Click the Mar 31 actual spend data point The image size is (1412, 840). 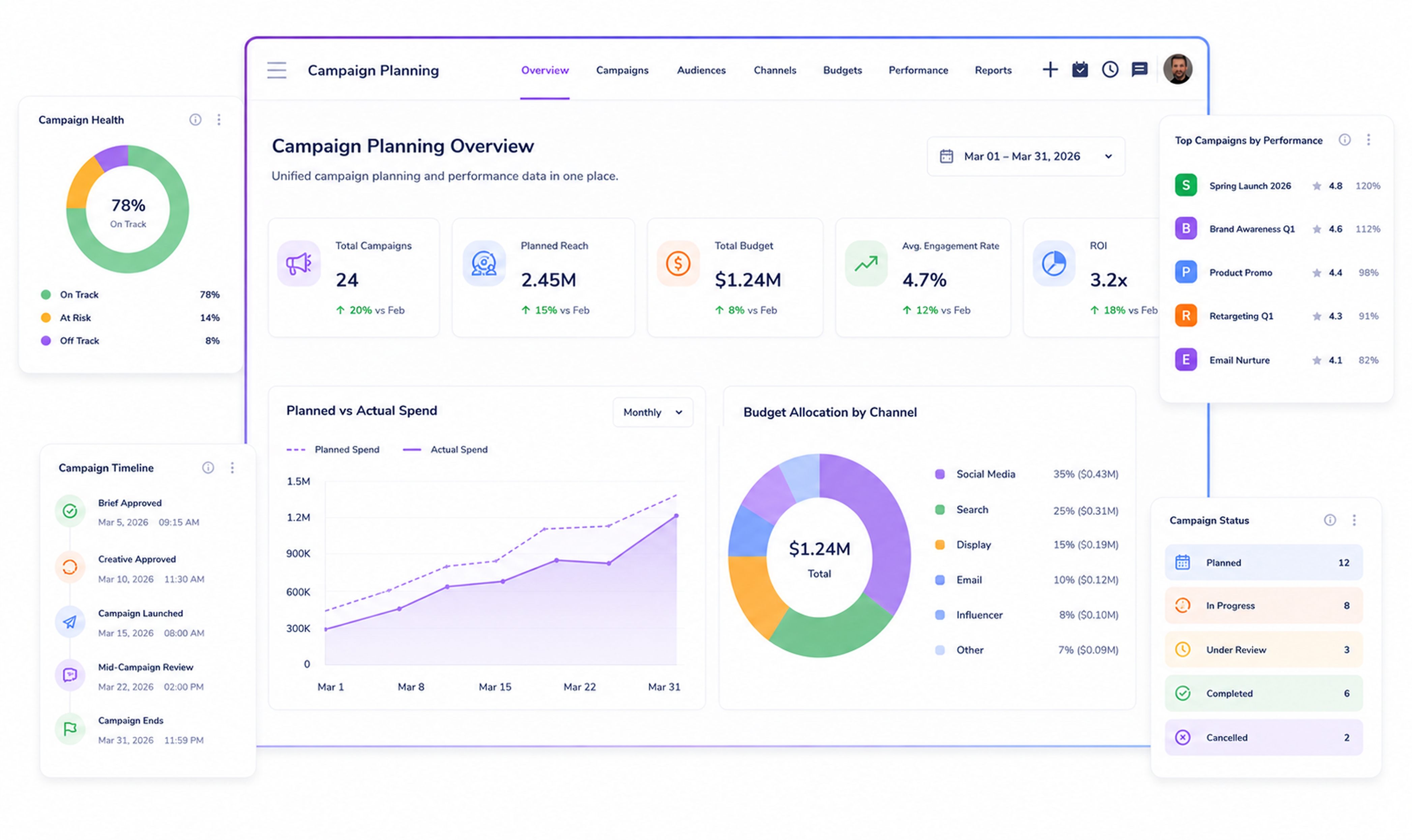[677, 516]
